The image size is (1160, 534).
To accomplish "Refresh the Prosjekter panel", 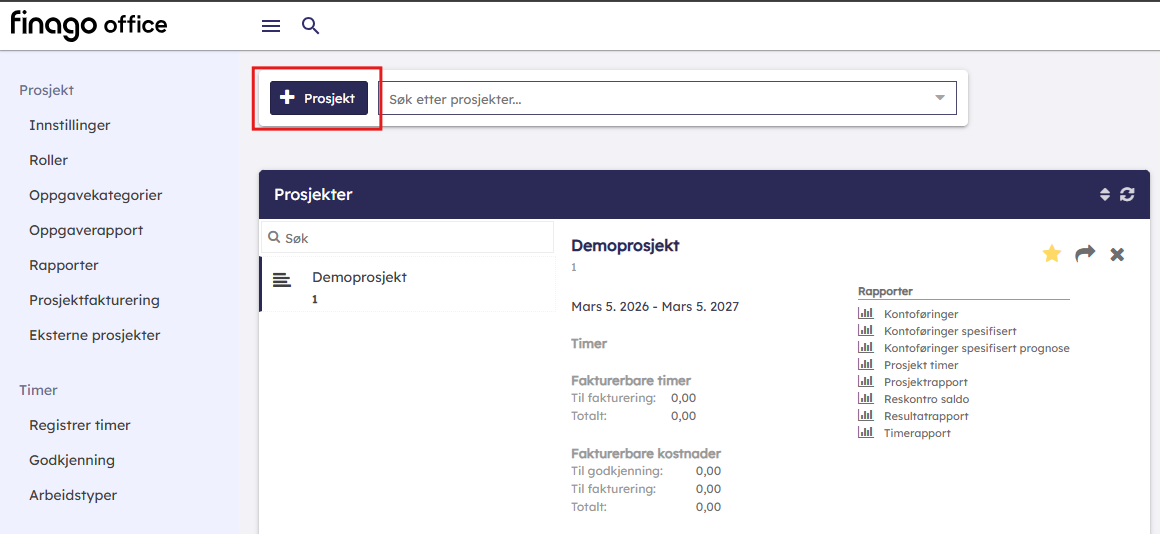I will tap(1127, 194).
